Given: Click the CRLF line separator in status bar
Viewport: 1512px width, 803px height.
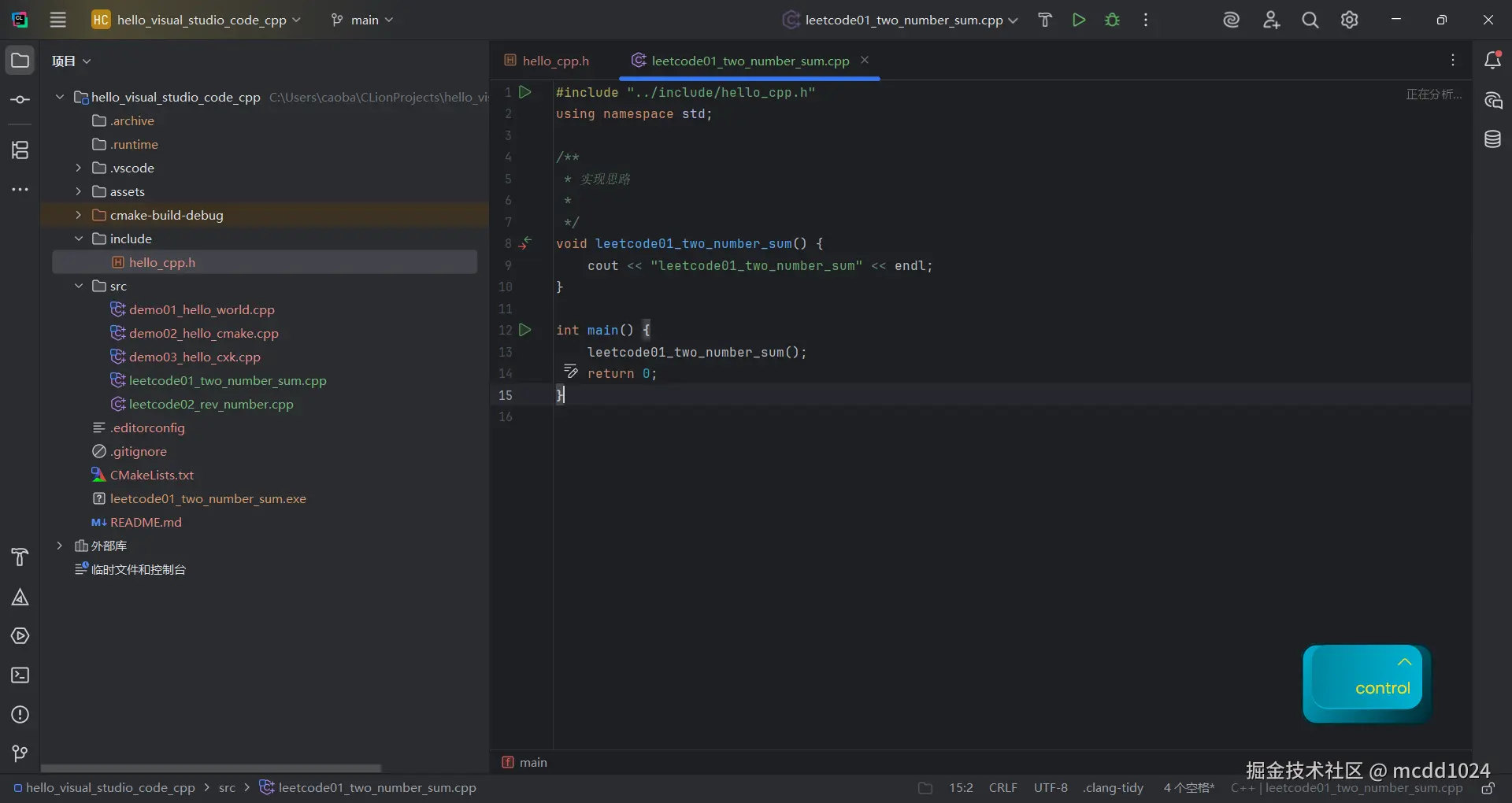Looking at the screenshot, I should point(1002,788).
